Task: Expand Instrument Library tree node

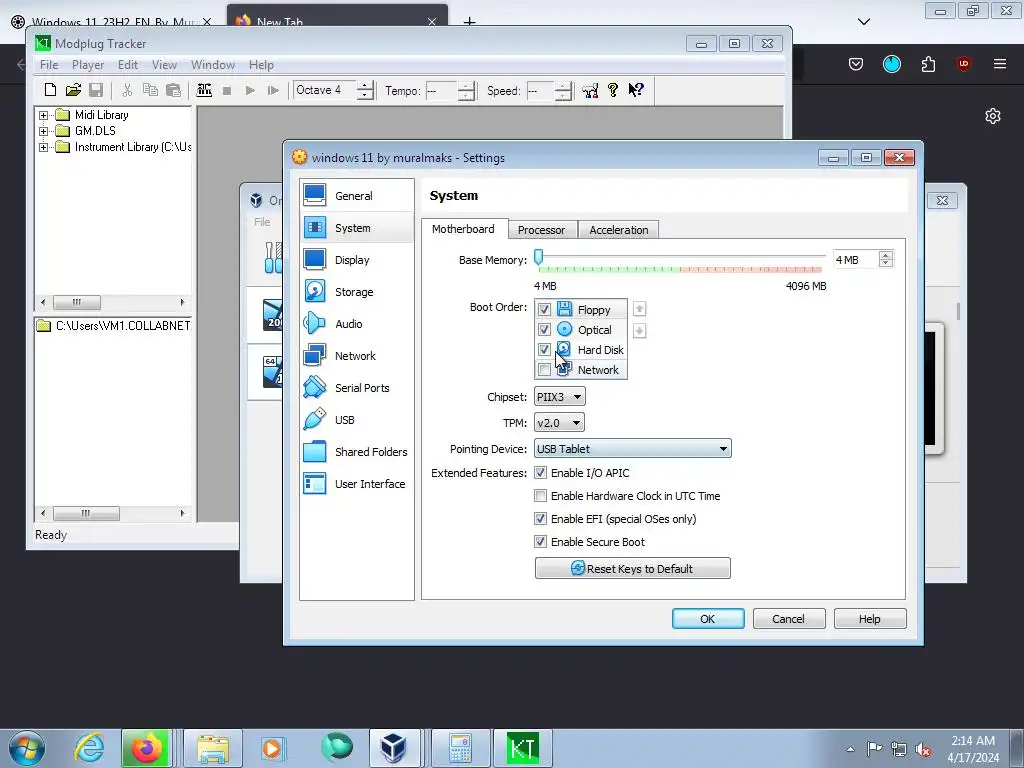Action: click(x=43, y=148)
